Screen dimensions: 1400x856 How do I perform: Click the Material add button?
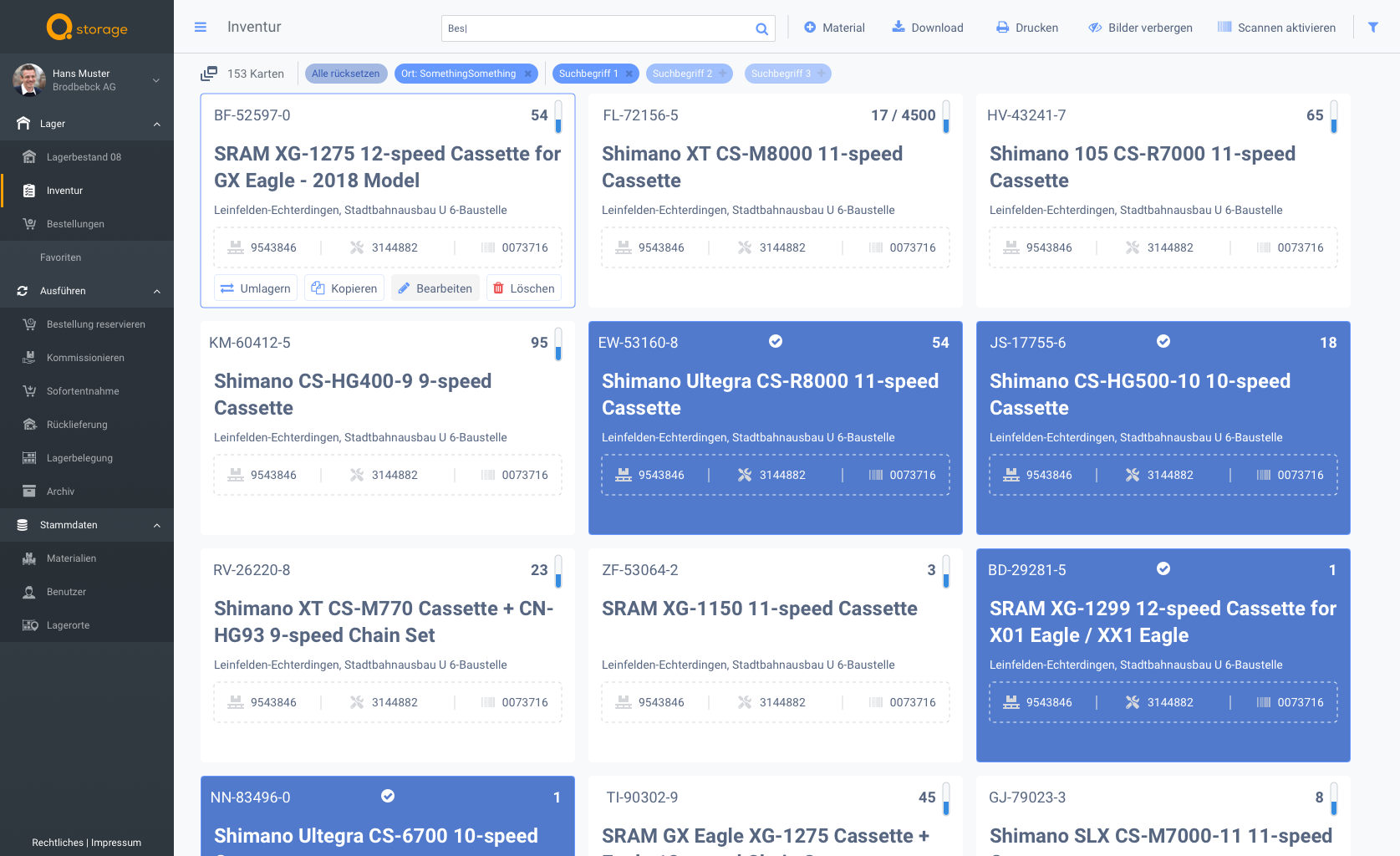834,28
